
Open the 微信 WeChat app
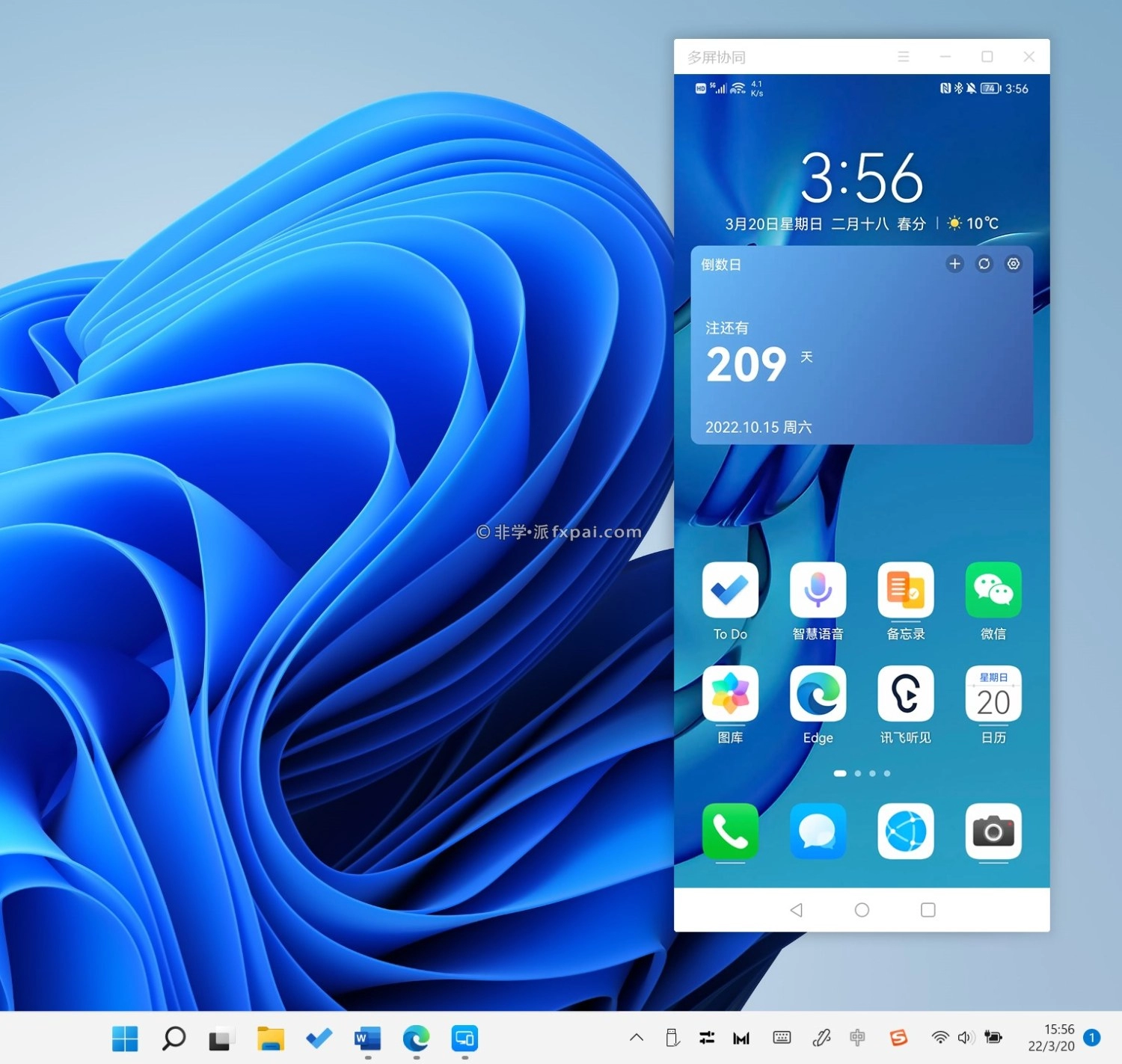pyautogui.click(x=993, y=590)
